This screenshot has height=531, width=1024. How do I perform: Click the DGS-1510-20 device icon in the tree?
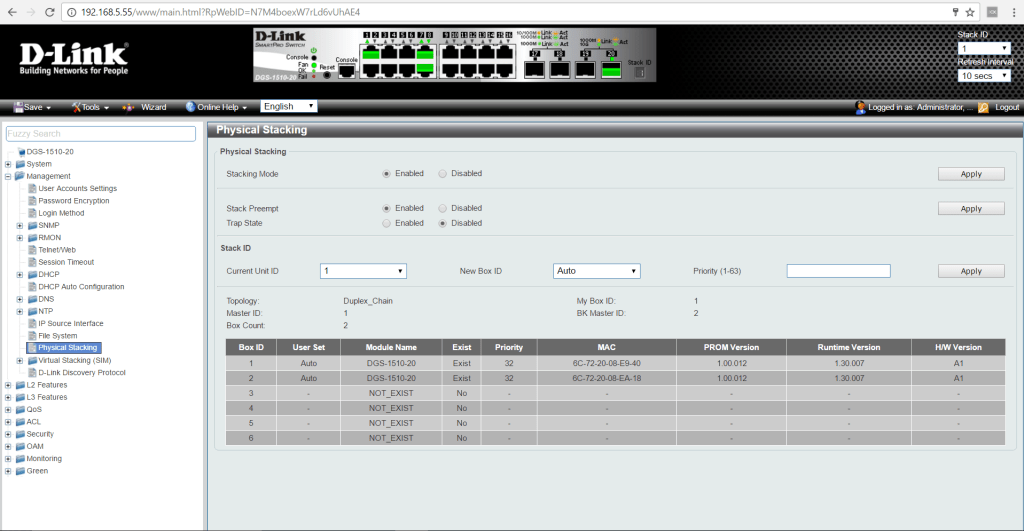click(x=19, y=152)
